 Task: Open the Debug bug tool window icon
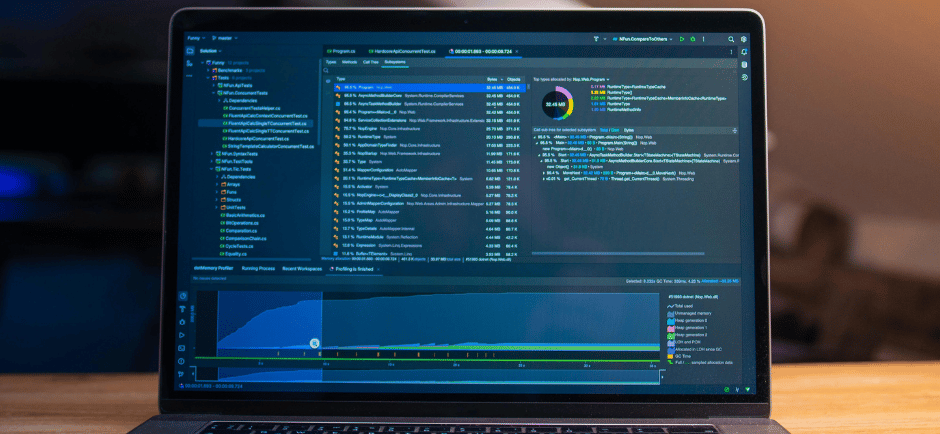182,322
